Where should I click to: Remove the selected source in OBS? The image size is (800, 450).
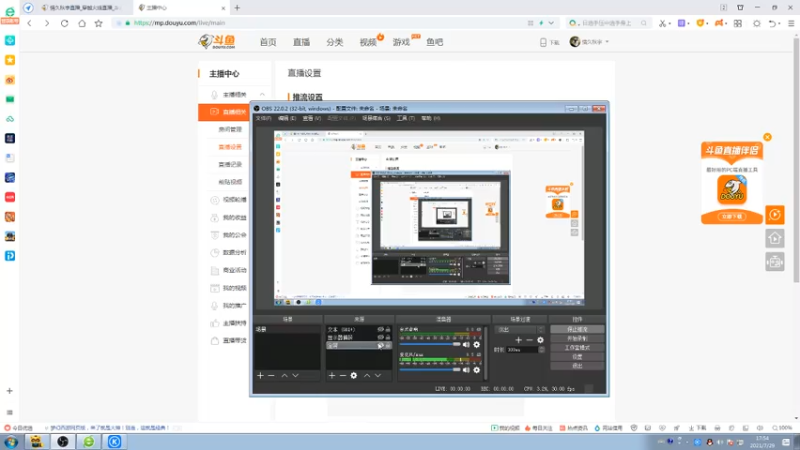(x=343, y=376)
